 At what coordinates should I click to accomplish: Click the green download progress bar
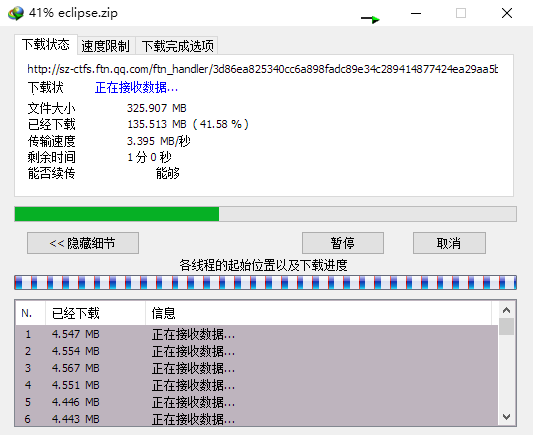(x=265, y=214)
